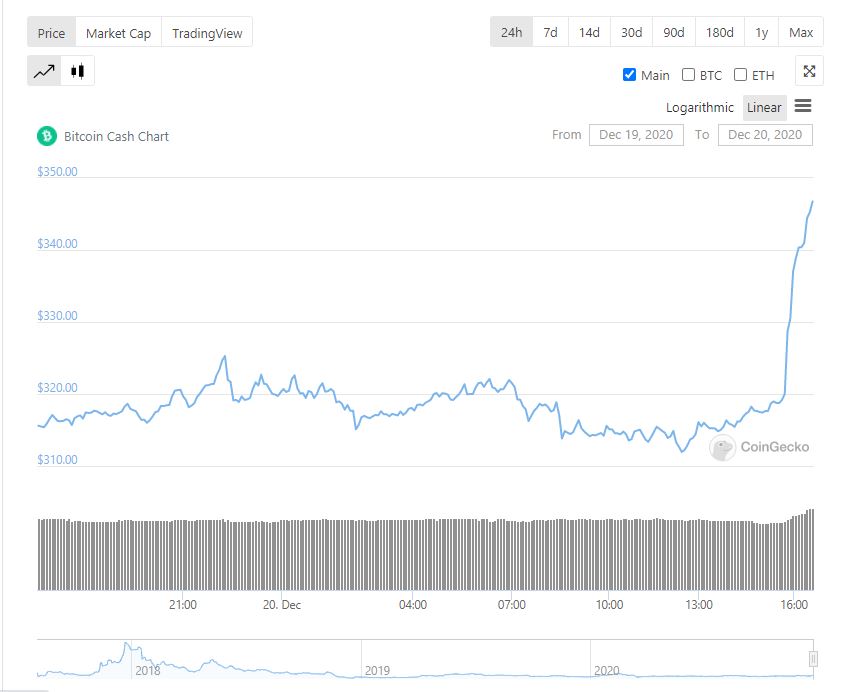Click the Bitcoin Cash Chart title text
844x692 pixels.
click(116, 136)
